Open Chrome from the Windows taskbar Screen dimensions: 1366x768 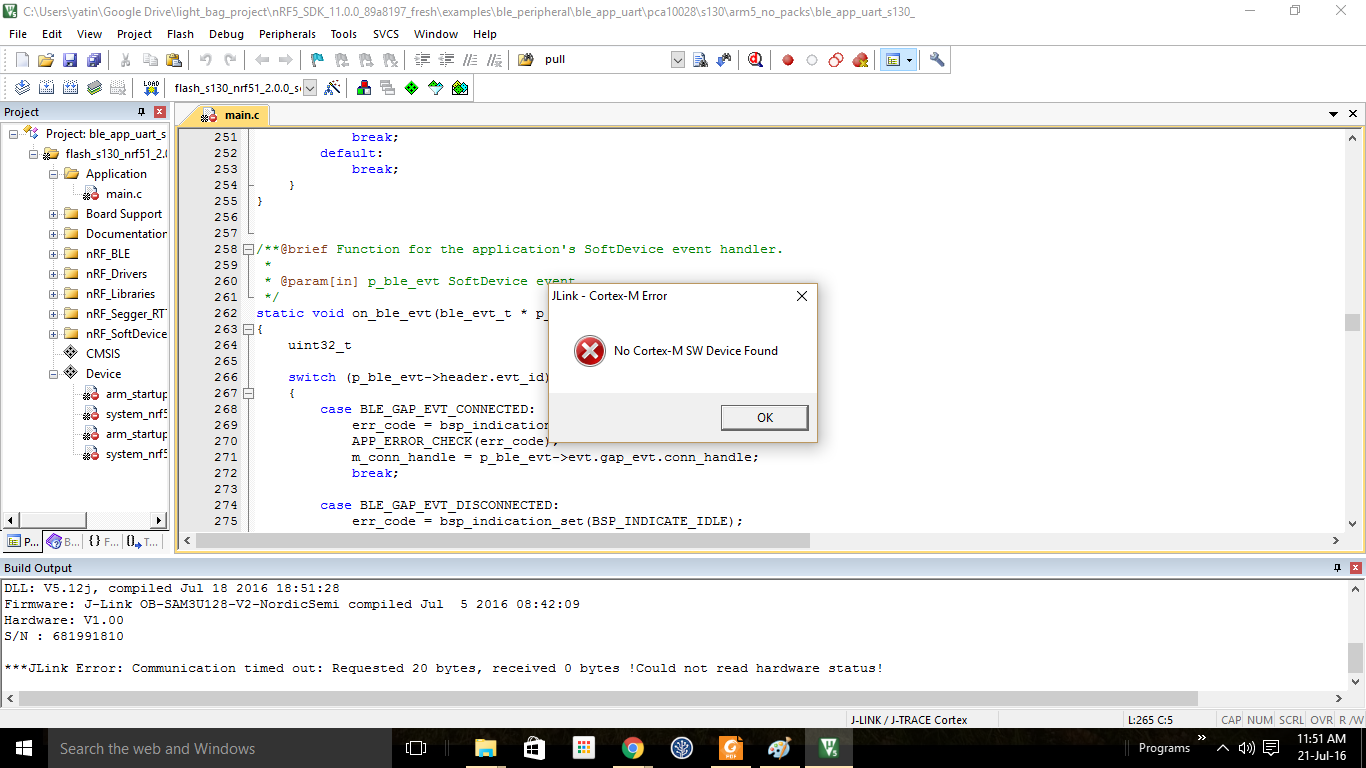tap(632, 748)
